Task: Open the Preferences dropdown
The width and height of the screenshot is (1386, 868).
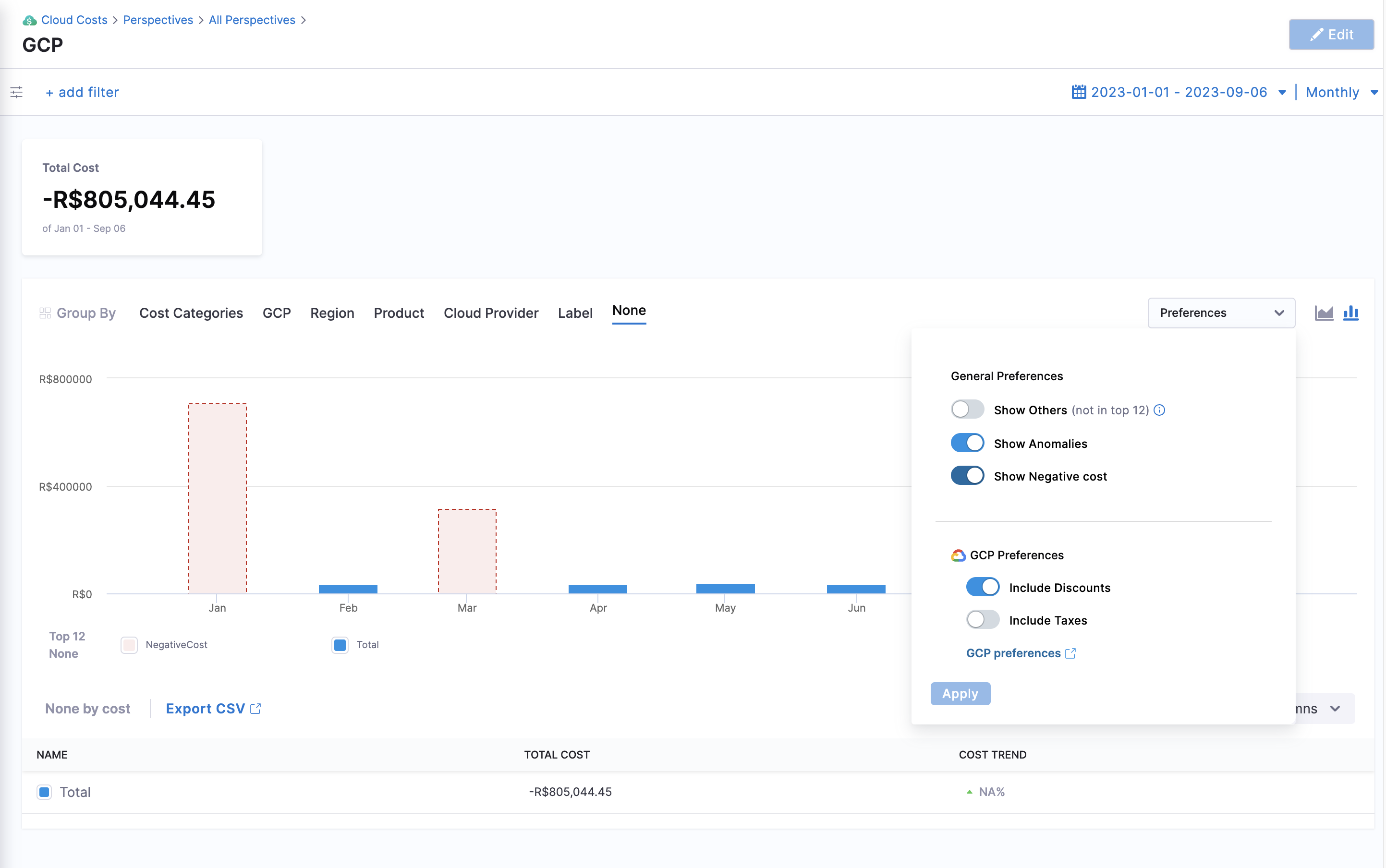Action: click(x=1221, y=313)
